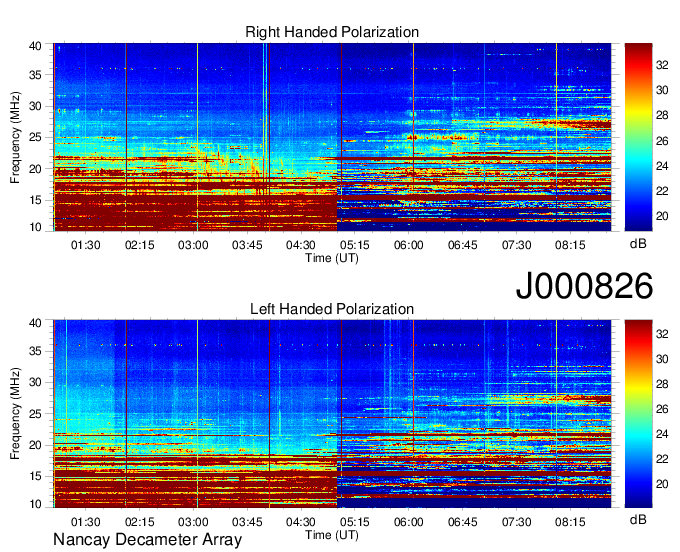680x552 pixels.
Task: Click the Nancay Decameter Array caption
Action: tap(147, 540)
